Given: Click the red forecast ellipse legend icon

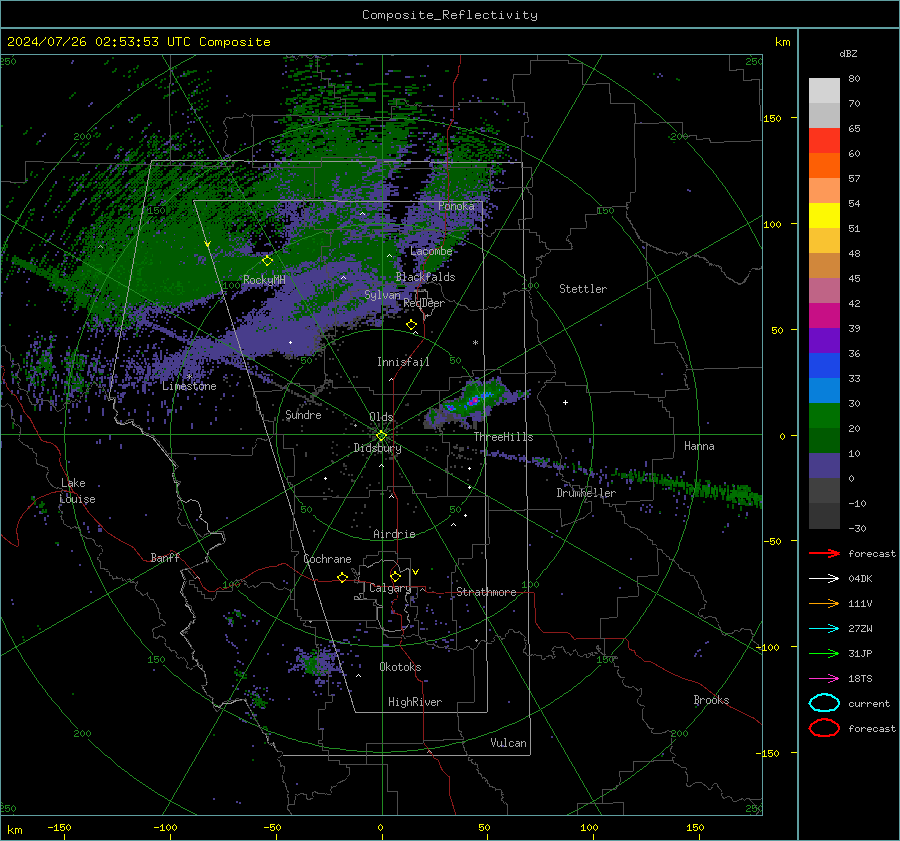Looking at the screenshot, I should click(x=824, y=728).
